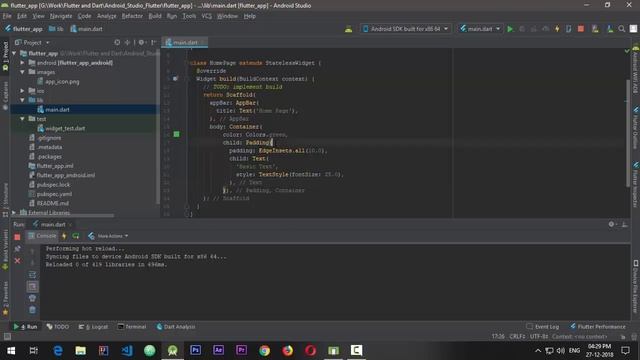Hide the Project panel with its hide icon
Screen dimensions: 640x360
(x=153, y=42)
